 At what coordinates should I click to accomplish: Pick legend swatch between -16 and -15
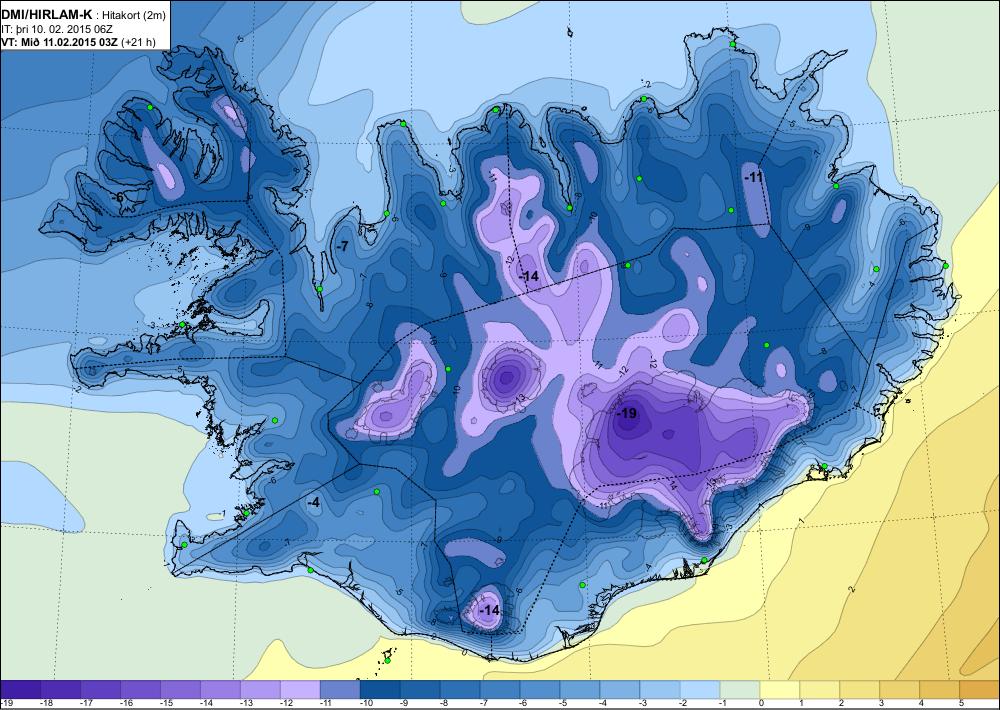pos(140,689)
